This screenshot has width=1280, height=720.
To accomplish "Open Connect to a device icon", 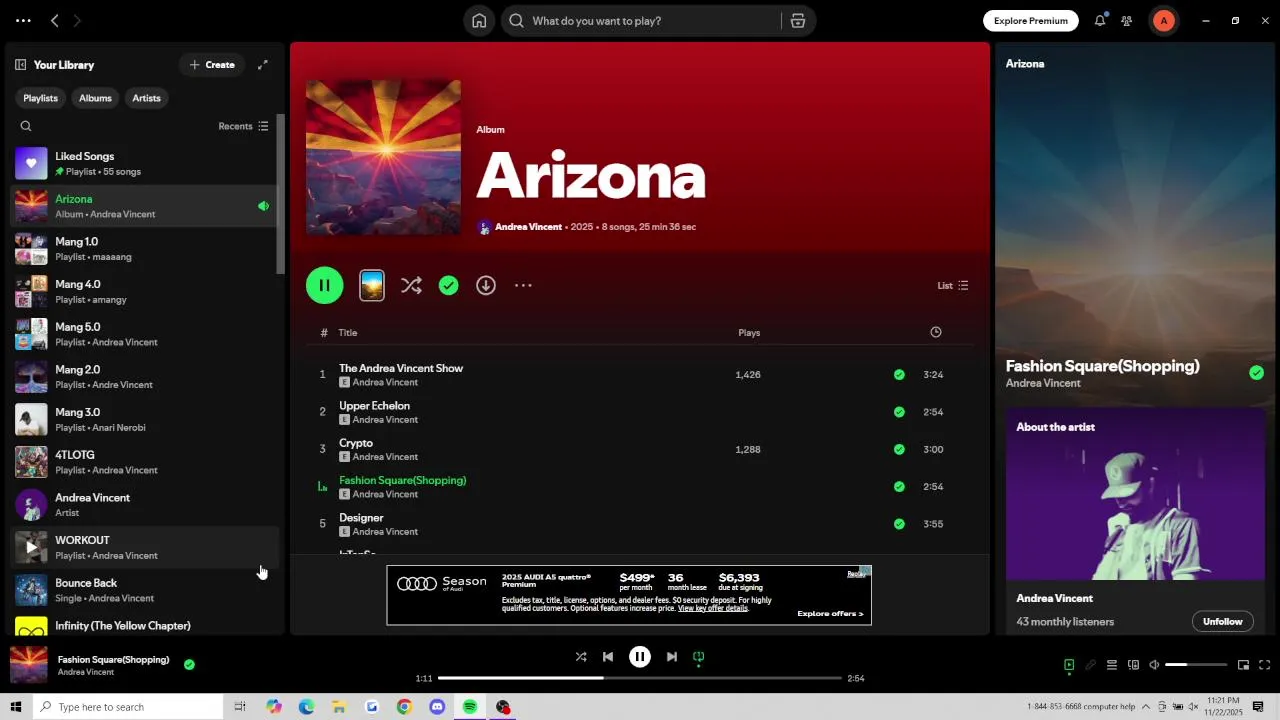I will click(1133, 665).
